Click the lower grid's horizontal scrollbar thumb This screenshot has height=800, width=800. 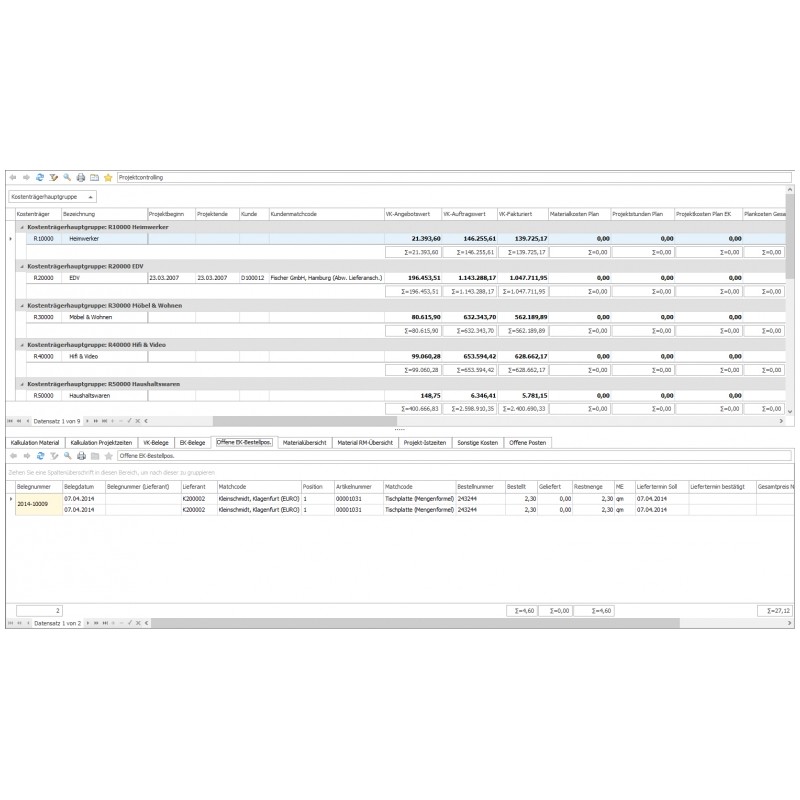coord(415,623)
